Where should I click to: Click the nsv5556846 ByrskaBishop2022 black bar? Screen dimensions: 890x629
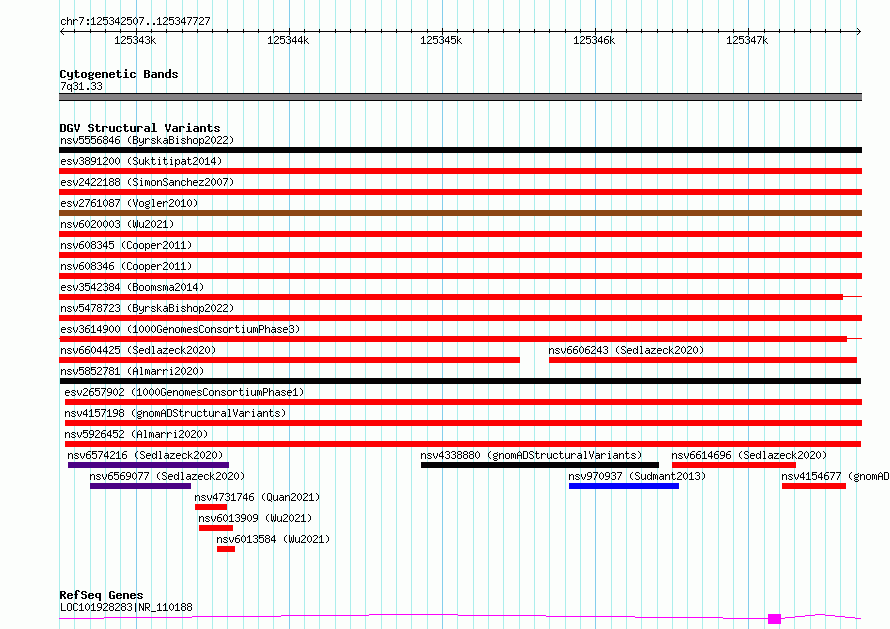[460, 150]
